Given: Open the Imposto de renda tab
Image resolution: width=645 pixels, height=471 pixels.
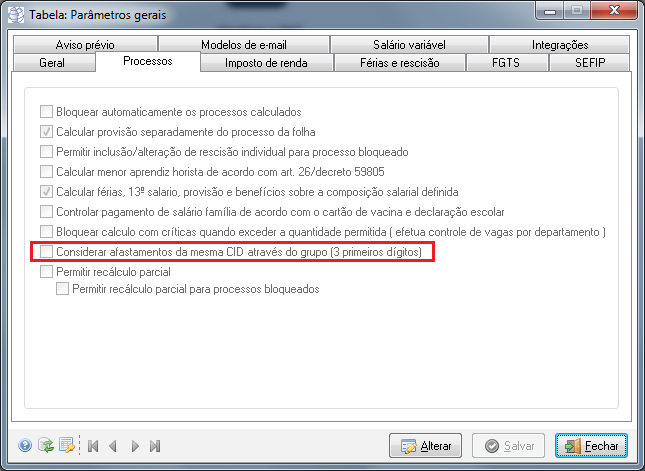Looking at the screenshot, I should (x=264, y=63).
